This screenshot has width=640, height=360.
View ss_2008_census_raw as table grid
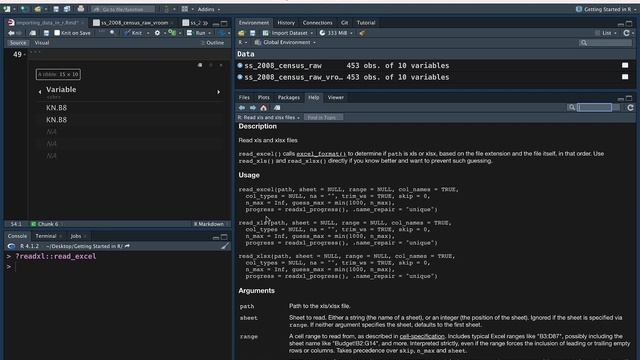pyautogui.click(x=625, y=65)
